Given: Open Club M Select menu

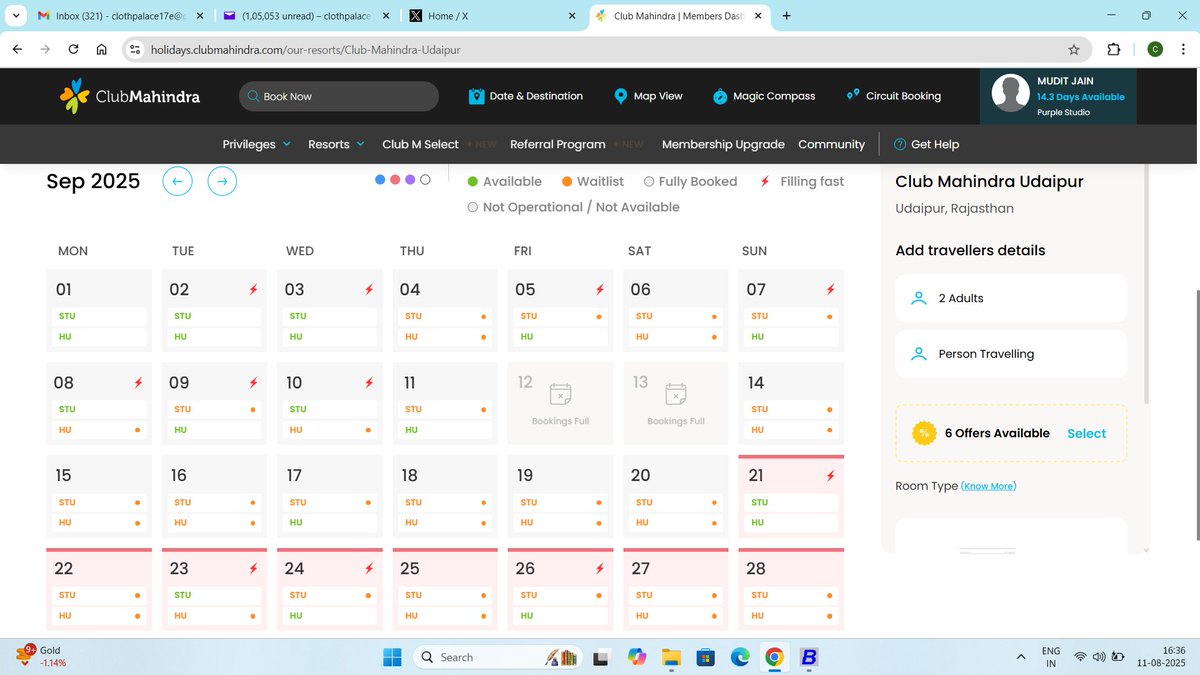Looking at the screenshot, I should click(x=420, y=144).
